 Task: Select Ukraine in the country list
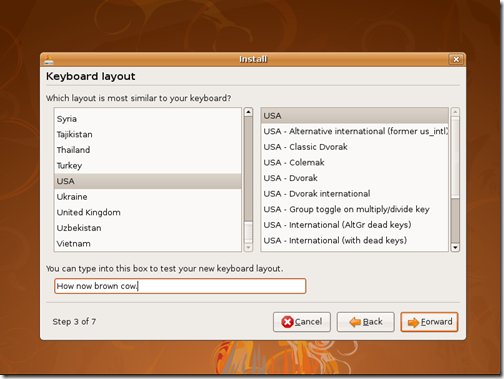(x=148, y=197)
